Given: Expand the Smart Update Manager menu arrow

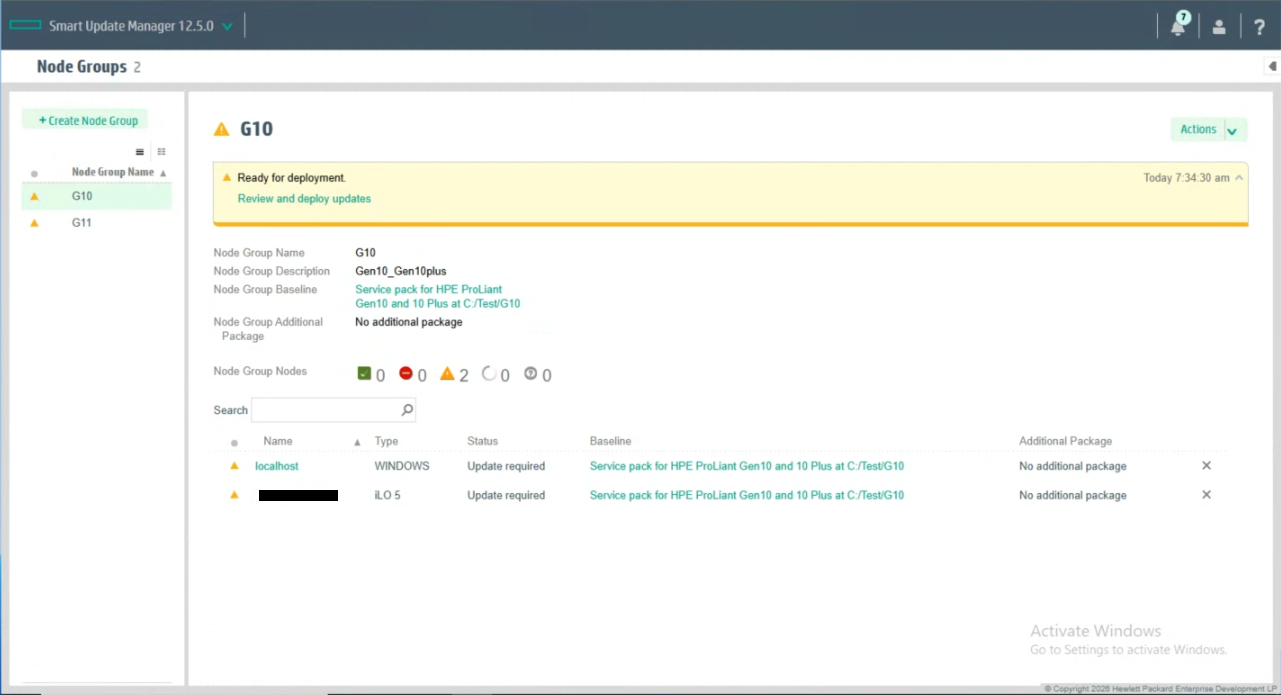Looking at the screenshot, I should (227, 27).
